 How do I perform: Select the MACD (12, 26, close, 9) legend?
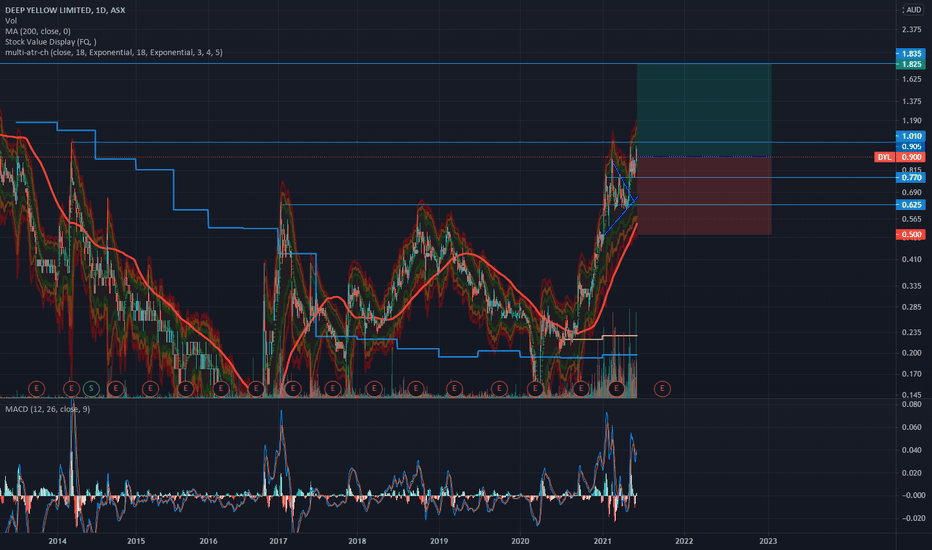(x=48, y=409)
